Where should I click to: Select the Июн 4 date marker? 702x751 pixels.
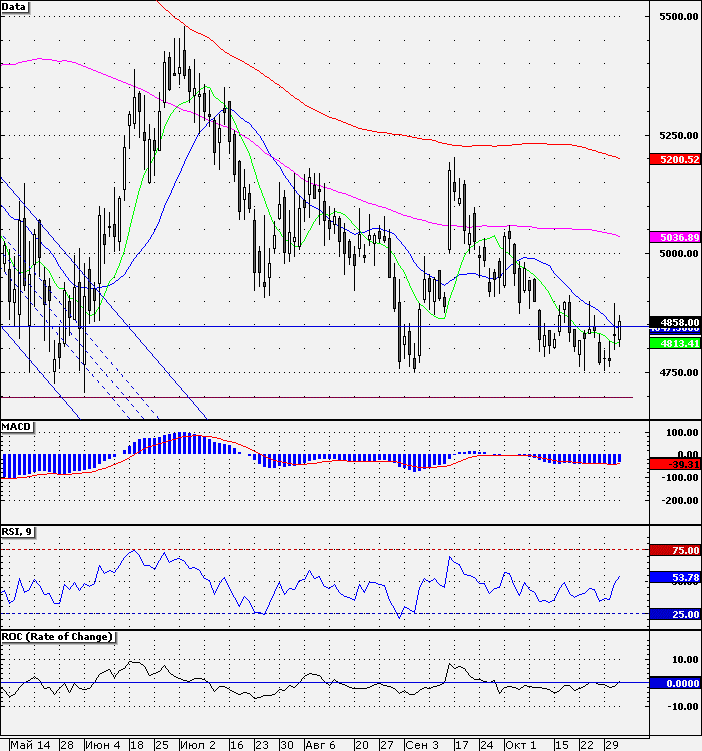pyautogui.click(x=103, y=745)
